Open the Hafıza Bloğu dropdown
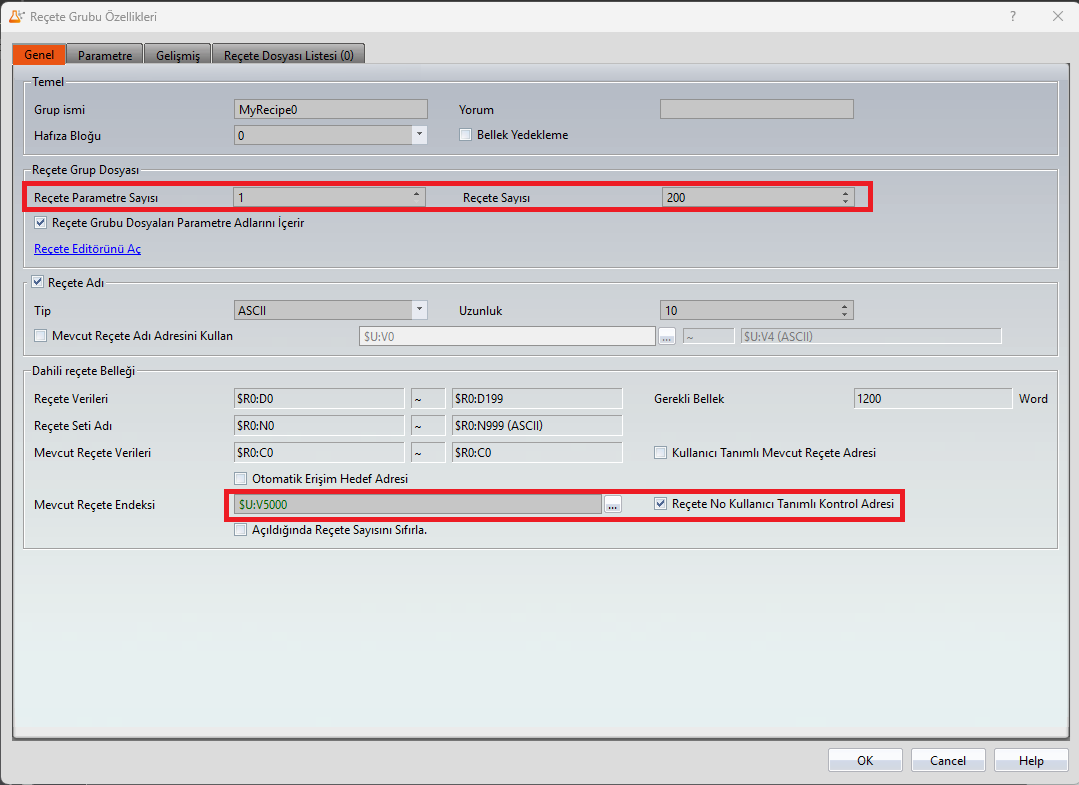The height and width of the screenshot is (785, 1079). pyautogui.click(x=419, y=135)
